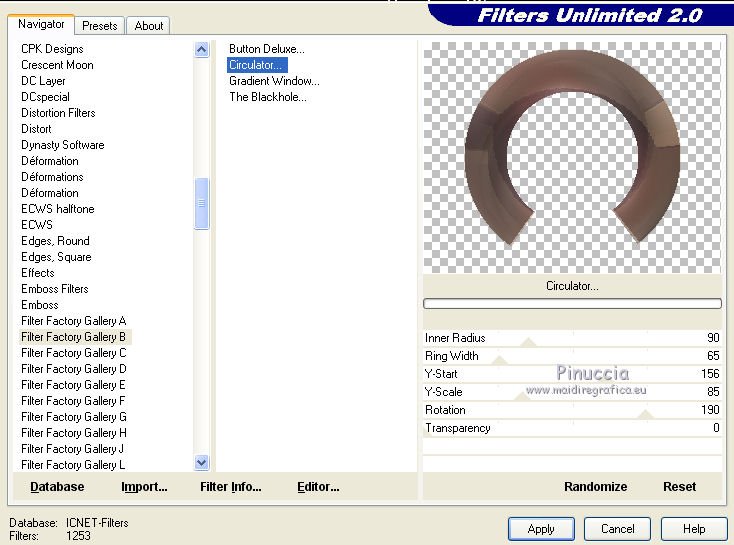Select ECWS category
The height and width of the screenshot is (545, 734).
pyautogui.click(x=37, y=225)
